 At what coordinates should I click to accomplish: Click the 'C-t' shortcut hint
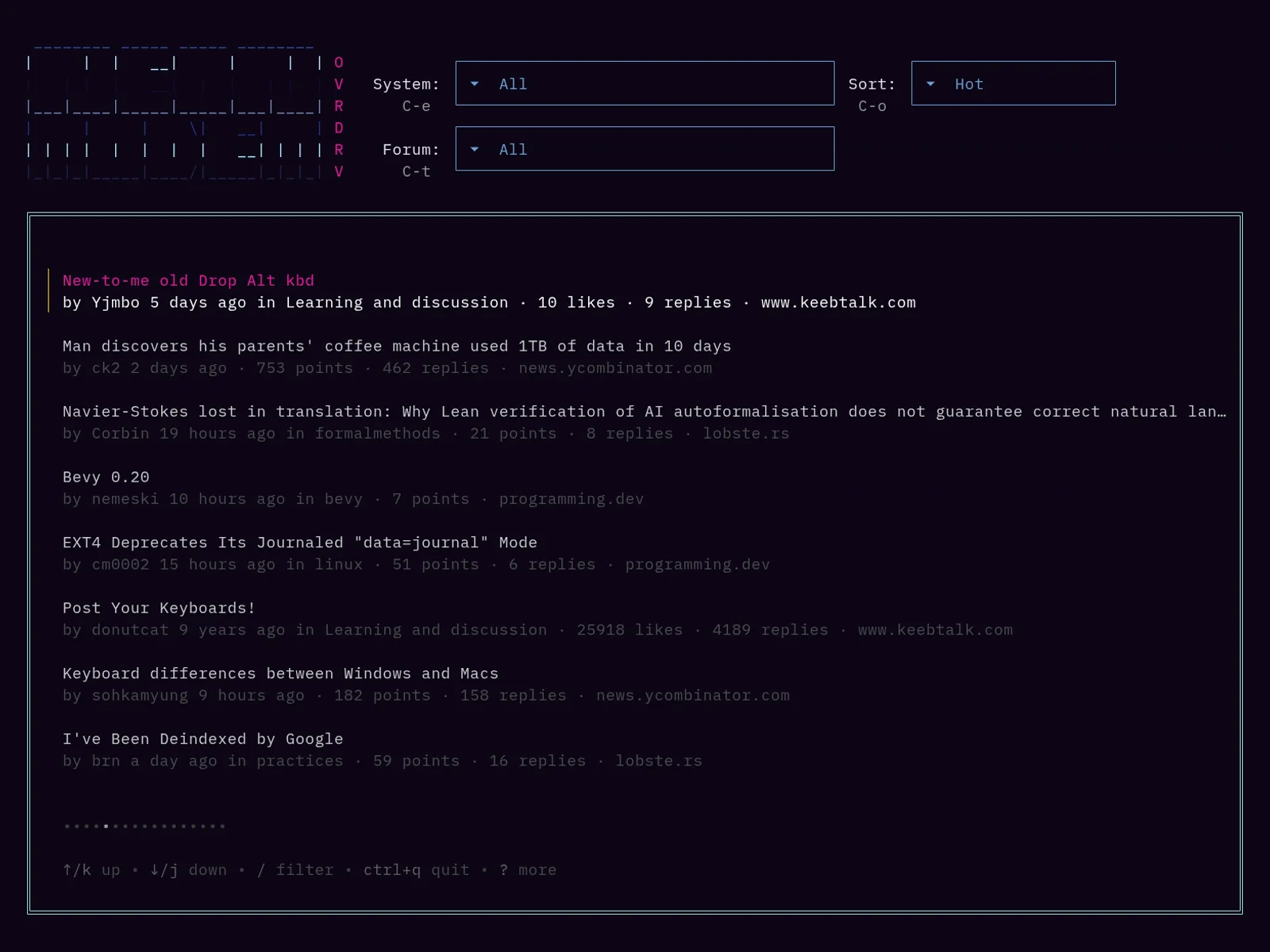417,171
